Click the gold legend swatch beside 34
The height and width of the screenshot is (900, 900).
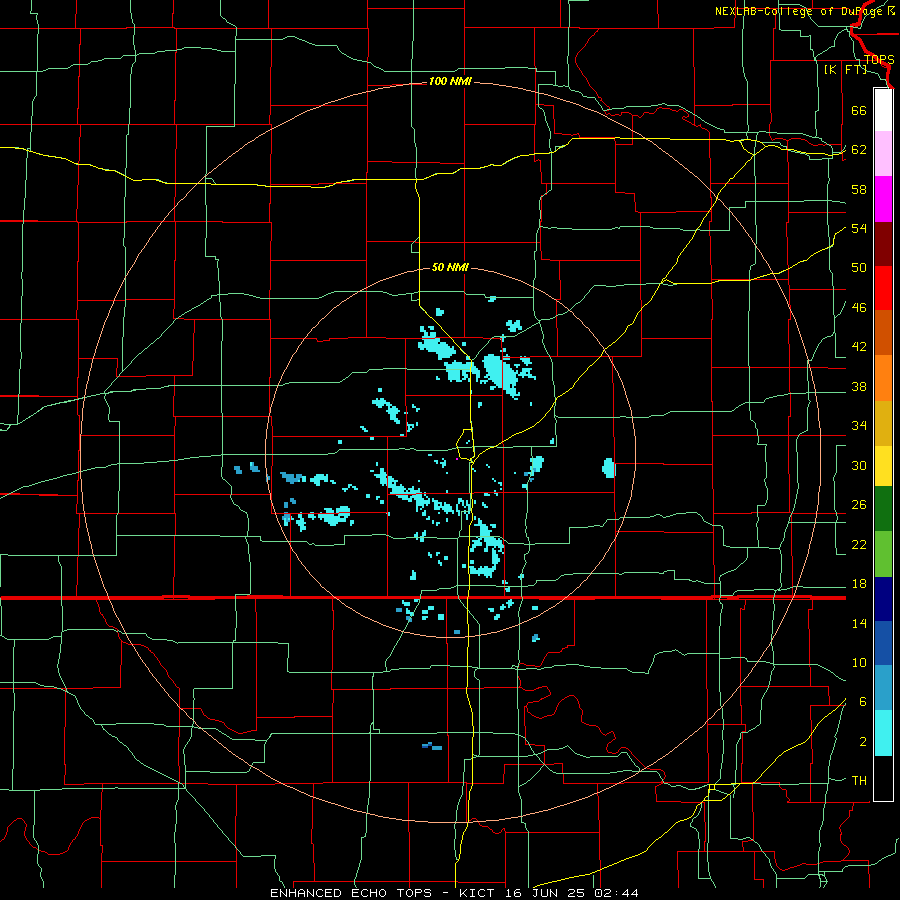[883, 423]
